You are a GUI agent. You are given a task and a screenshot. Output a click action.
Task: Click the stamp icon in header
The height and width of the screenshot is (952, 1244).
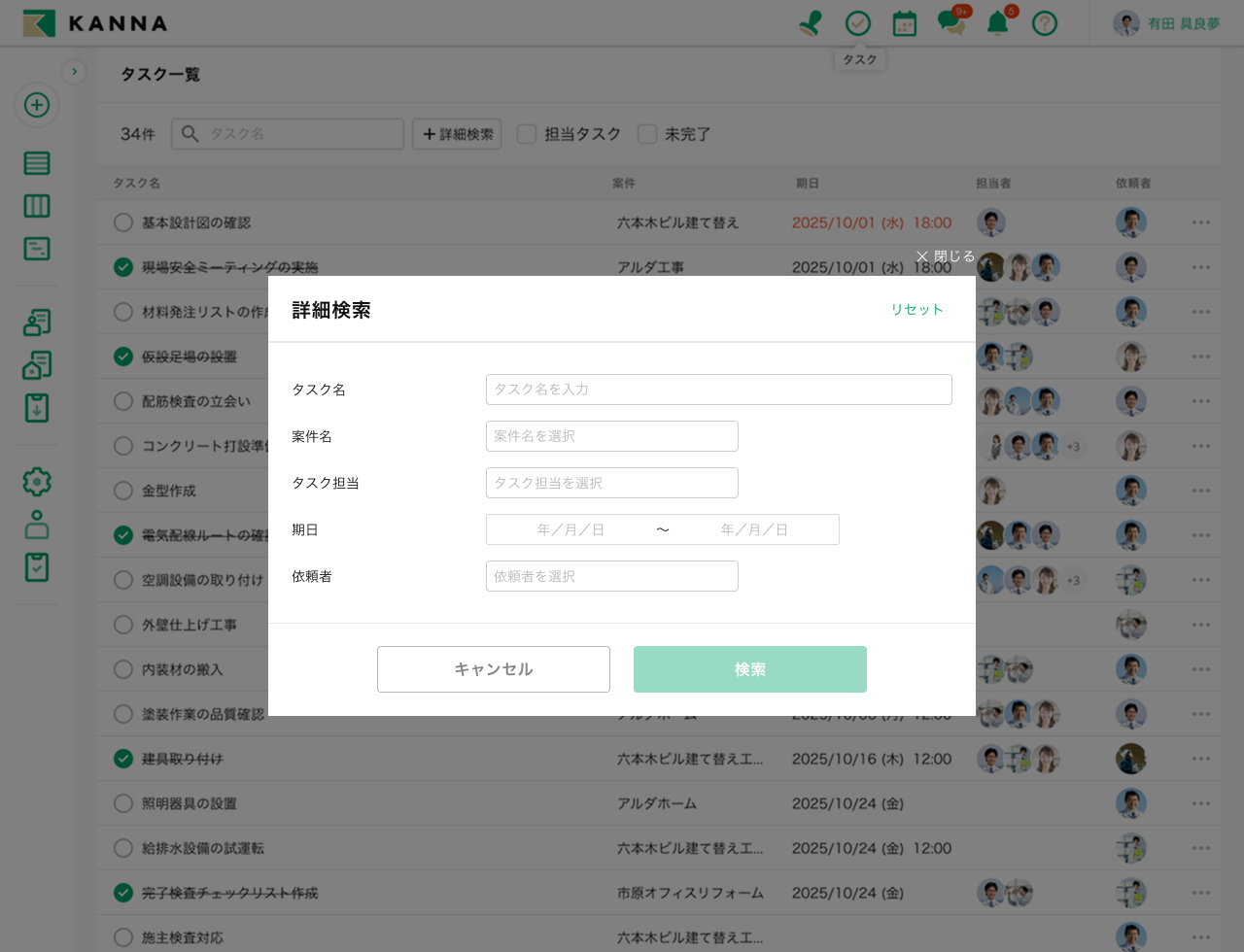tap(810, 23)
